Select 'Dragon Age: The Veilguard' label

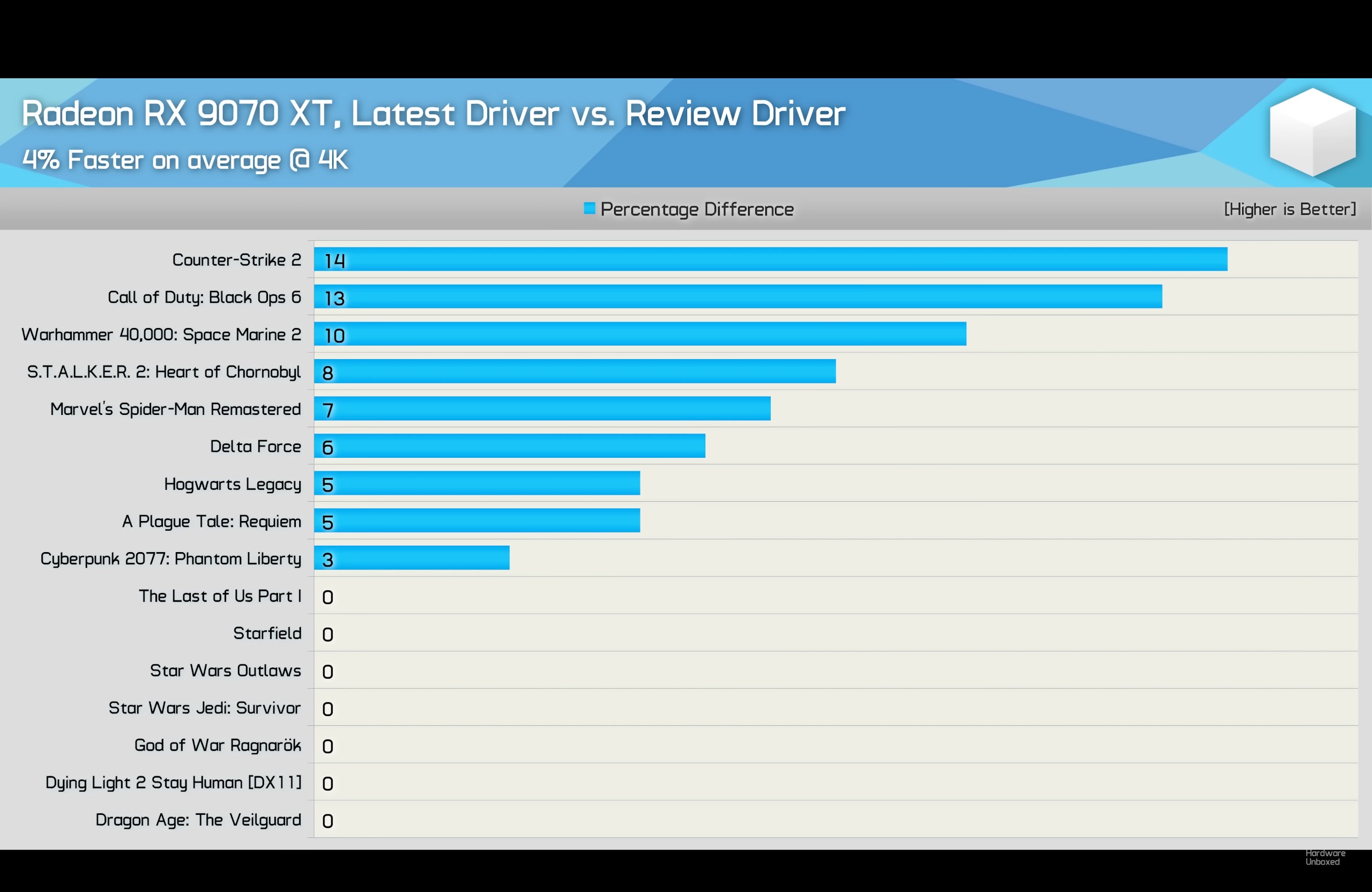click(x=199, y=820)
